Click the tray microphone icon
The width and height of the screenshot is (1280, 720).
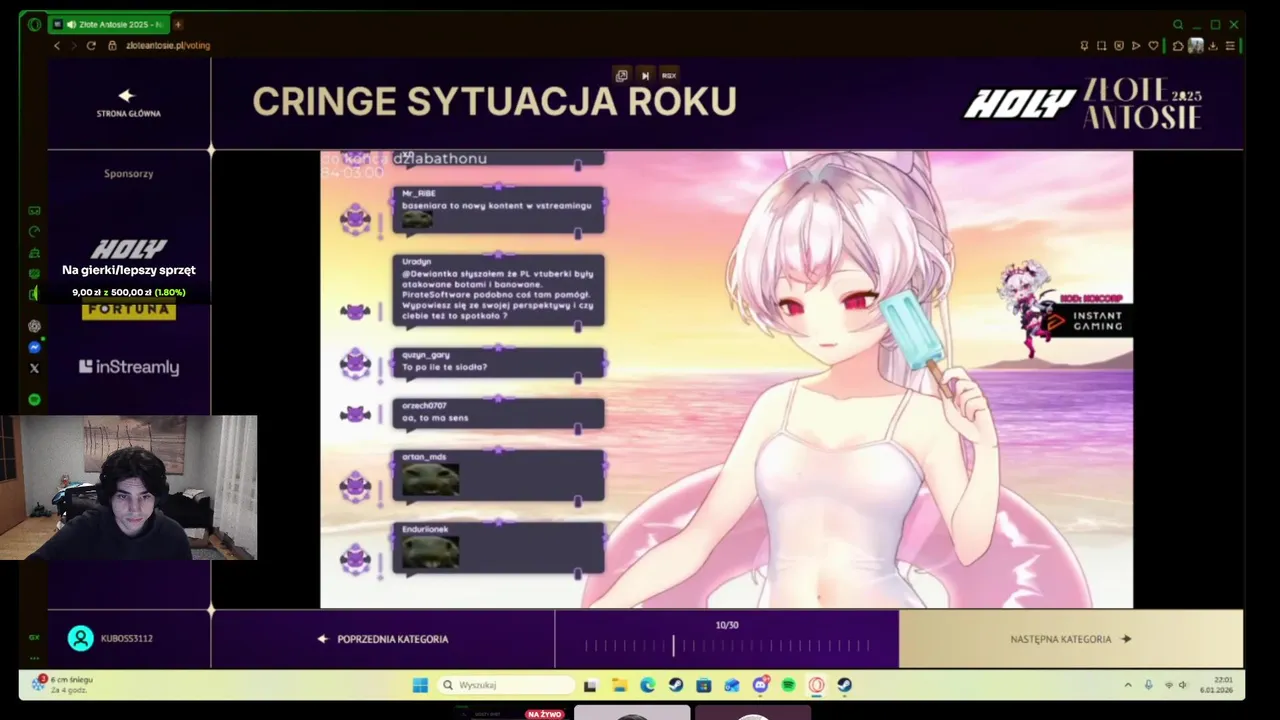click(x=1148, y=685)
